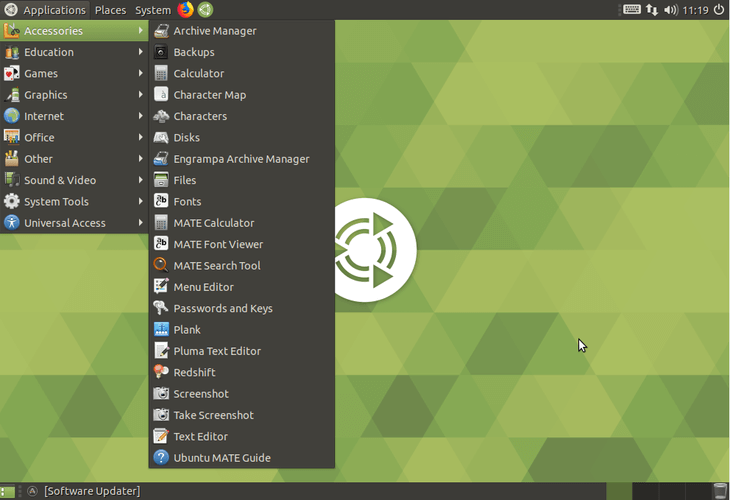Select the Other category
This screenshot has width=730, height=500.
tap(74, 159)
